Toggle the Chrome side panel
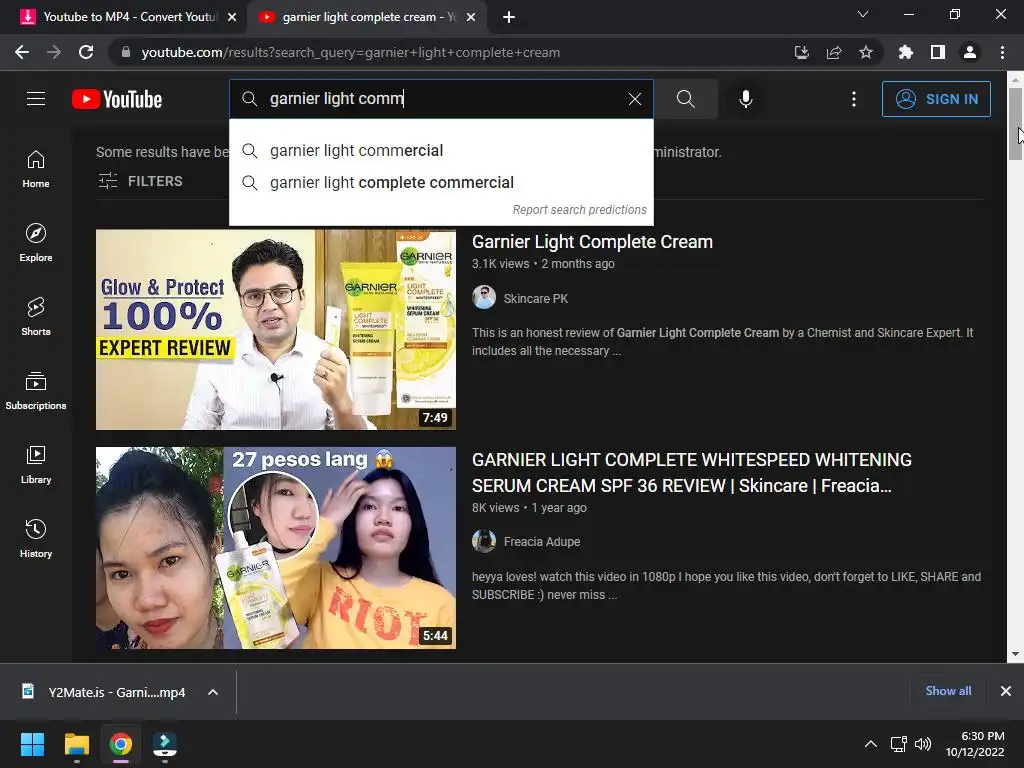Image resolution: width=1024 pixels, height=768 pixels. [x=938, y=52]
